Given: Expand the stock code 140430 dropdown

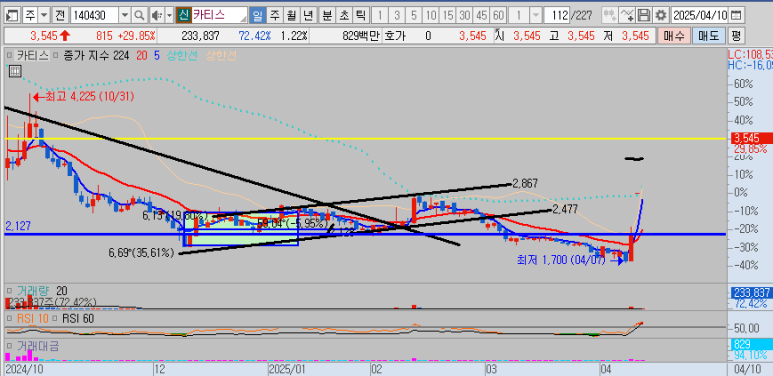Looking at the screenshot, I should [125, 15].
